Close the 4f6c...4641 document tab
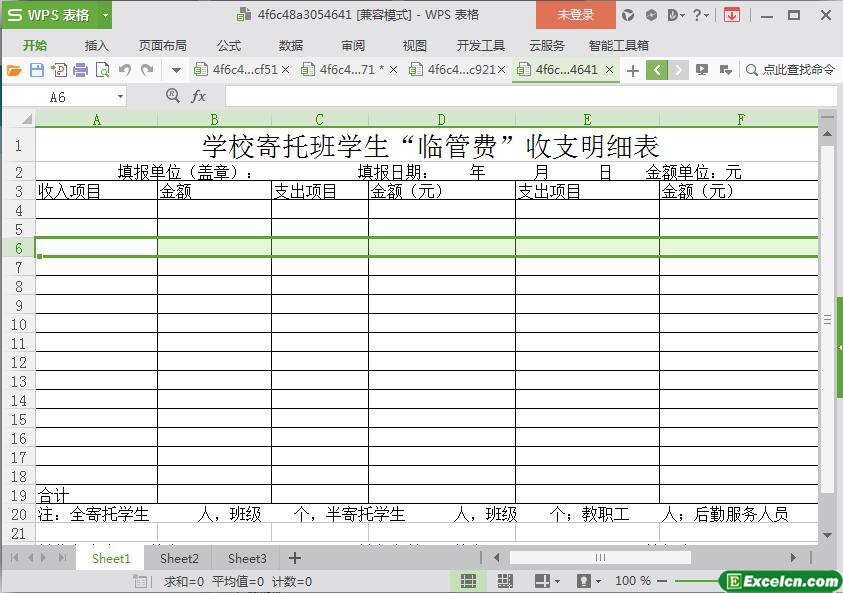This screenshot has height=593, width=843. (x=609, y=70)
